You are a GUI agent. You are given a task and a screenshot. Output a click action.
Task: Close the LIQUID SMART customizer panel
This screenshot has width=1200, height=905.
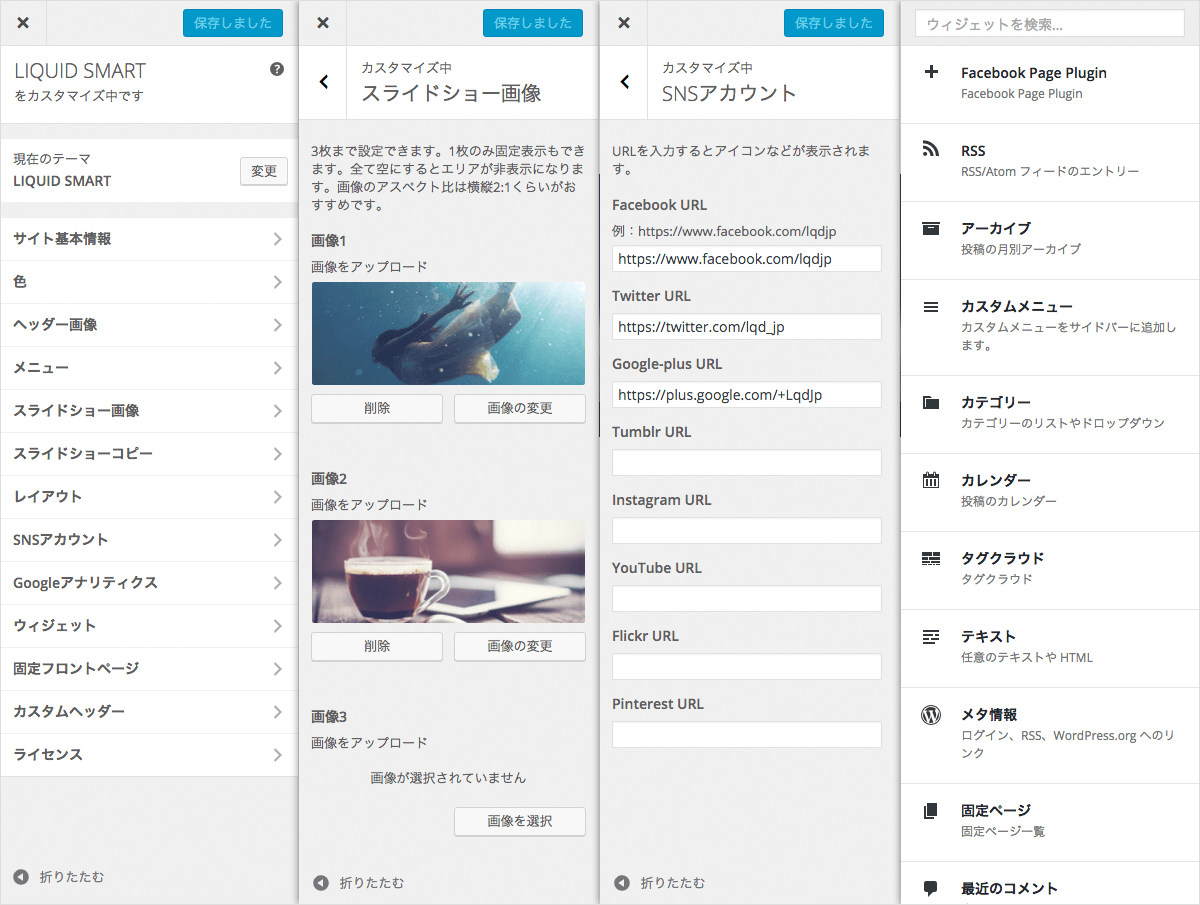click(x=23, y=23)
